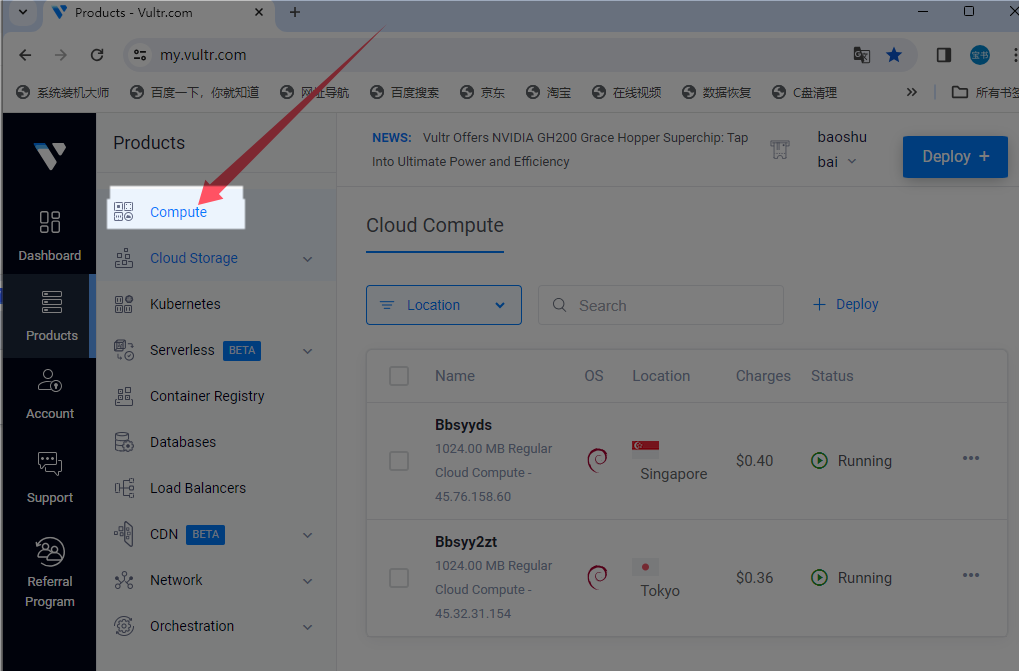Viewport: 1019px width, 671px height.
Task: Open the Support chat icon
Action: coord(49,464)
